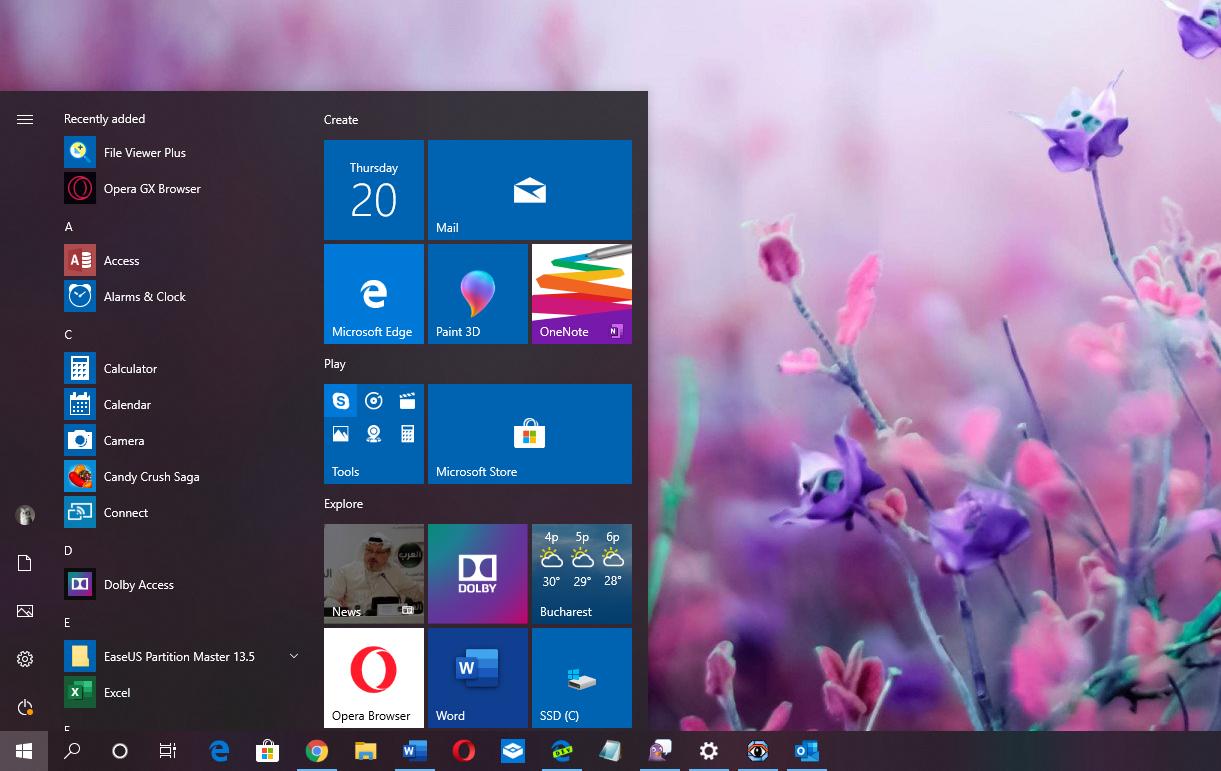Viewport: 1221px width, 771px height.
Task: Open the Paint 3D tile
Action: tap(478, 294)
